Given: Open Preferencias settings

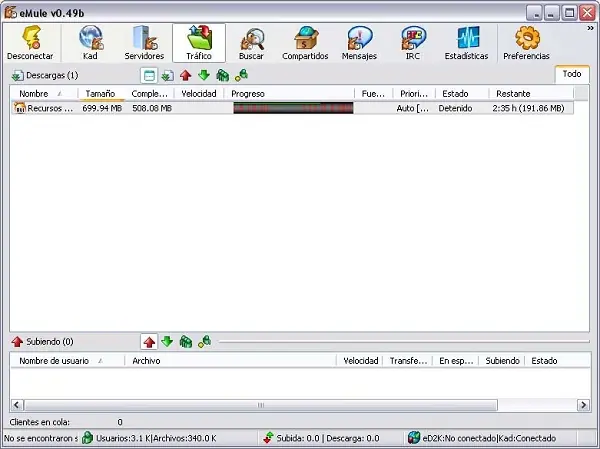Looking at the screenshot, I should pyautogui.click(x=526, y=43).
